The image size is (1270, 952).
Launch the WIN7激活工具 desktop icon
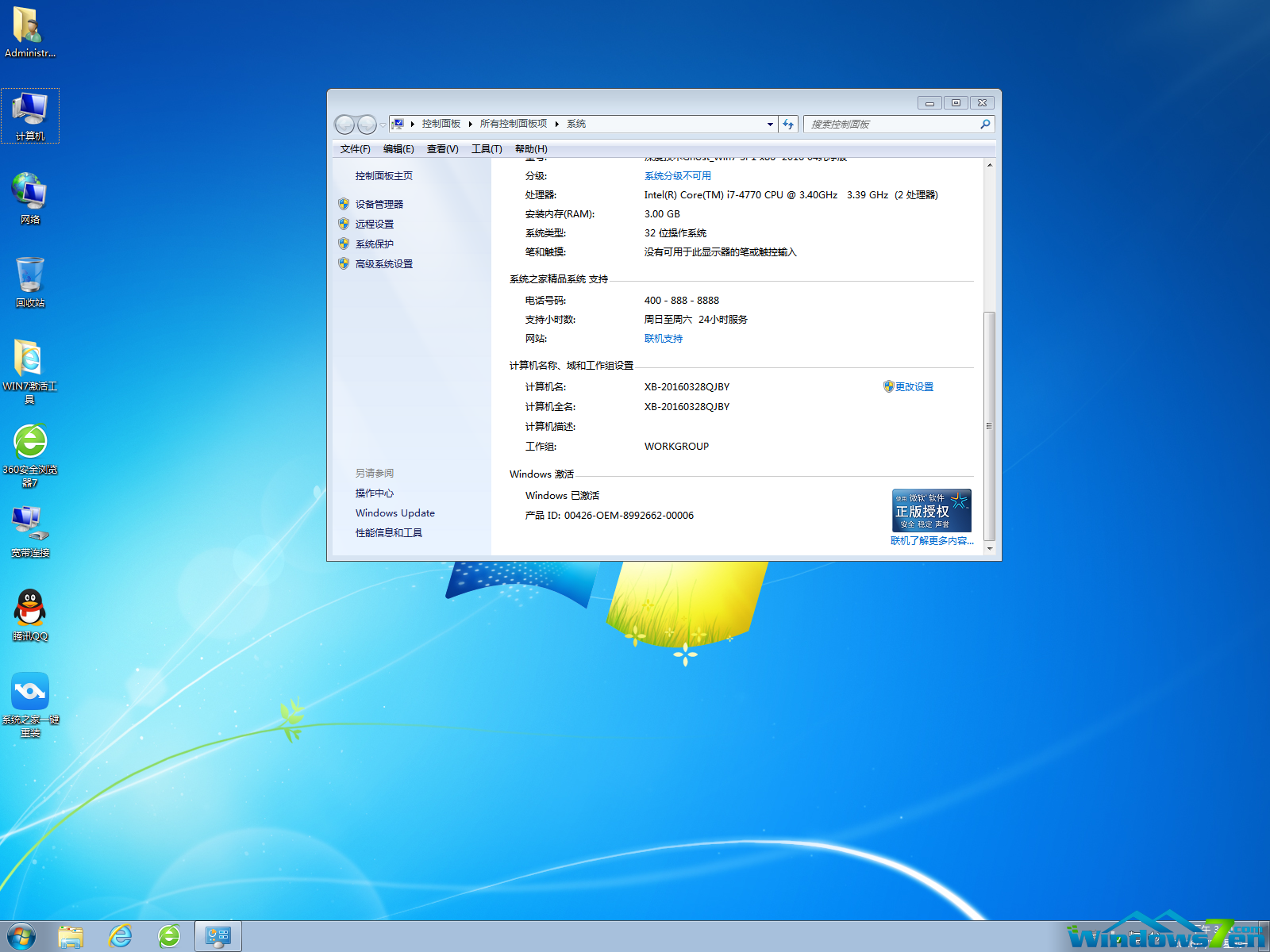[x=29, y=371]
